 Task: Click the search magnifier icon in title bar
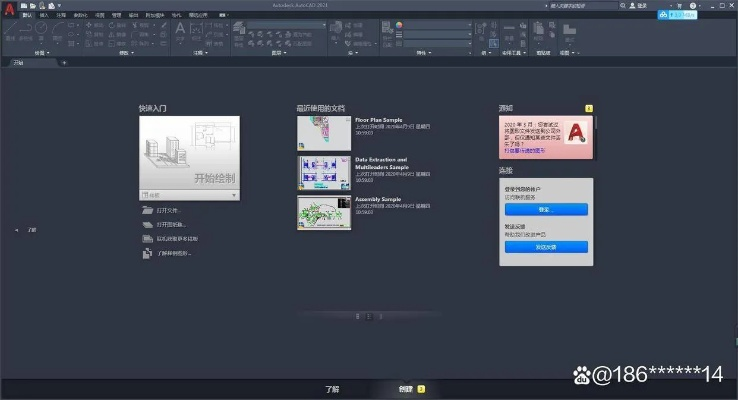(623, 6)
